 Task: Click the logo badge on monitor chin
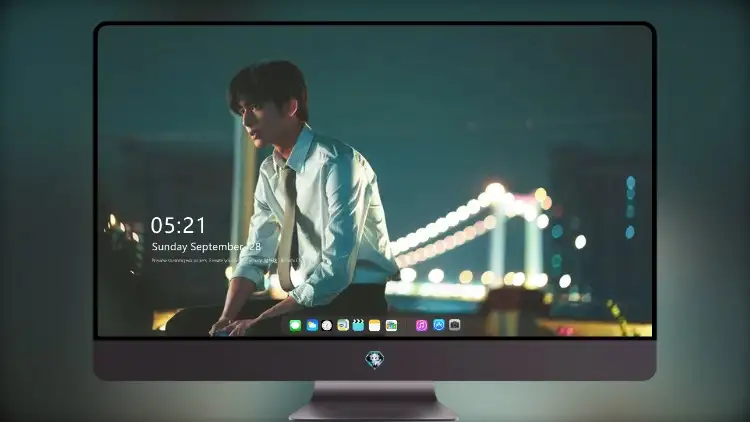click(375, 360)
